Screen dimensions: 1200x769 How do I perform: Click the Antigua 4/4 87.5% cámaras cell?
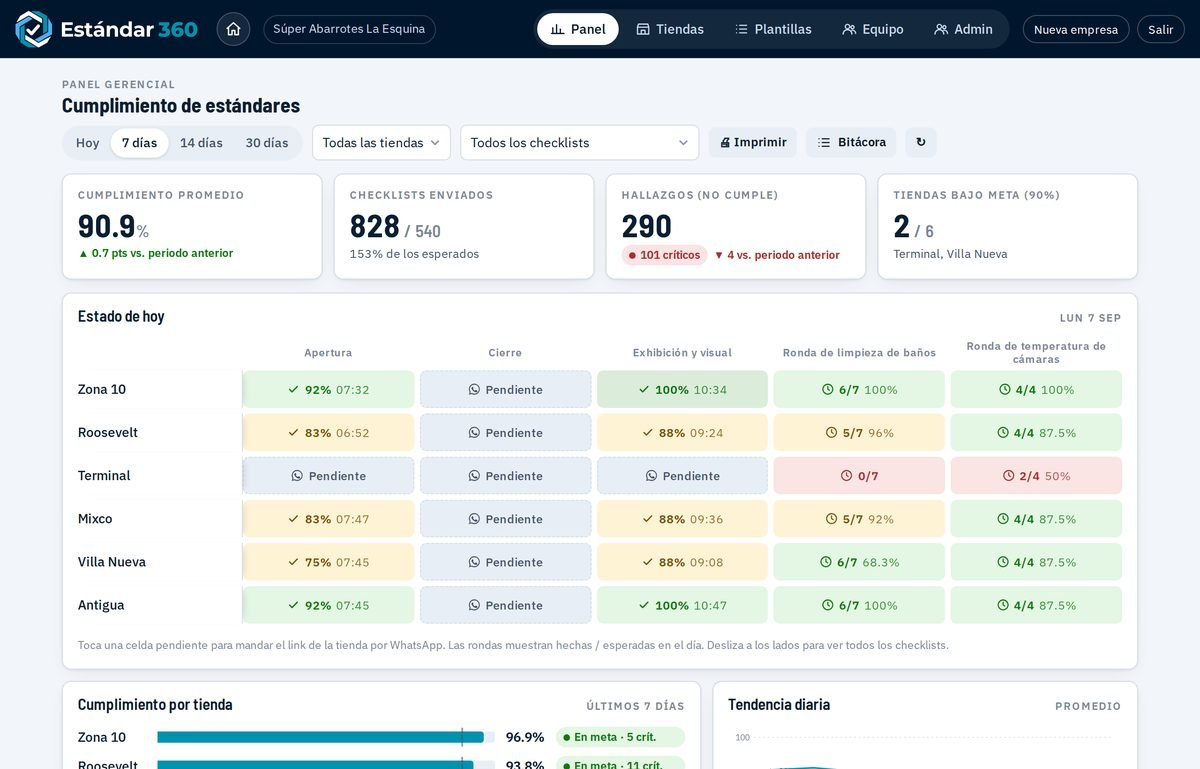click(x=1036, y=605)
